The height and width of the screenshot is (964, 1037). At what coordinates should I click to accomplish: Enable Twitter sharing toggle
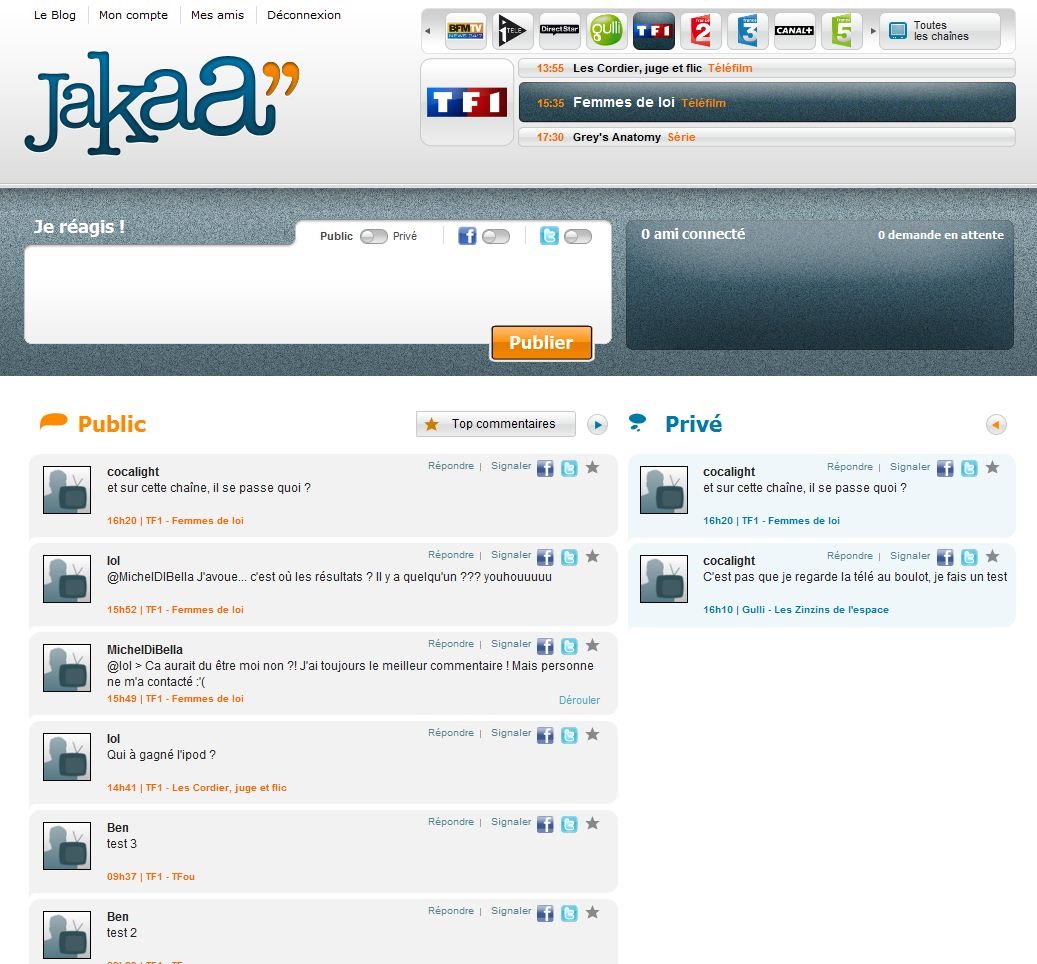click(578, 237)
